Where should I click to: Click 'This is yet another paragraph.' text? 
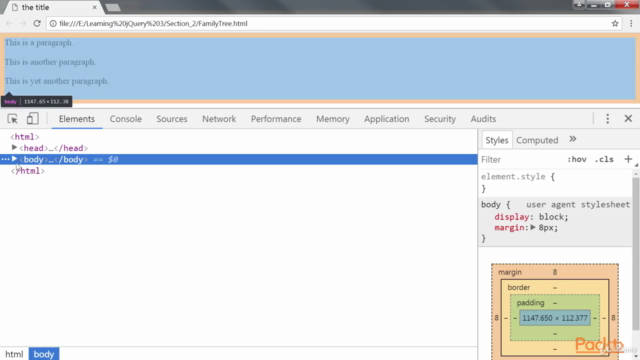pyautogui.click(x=57, y=81)
